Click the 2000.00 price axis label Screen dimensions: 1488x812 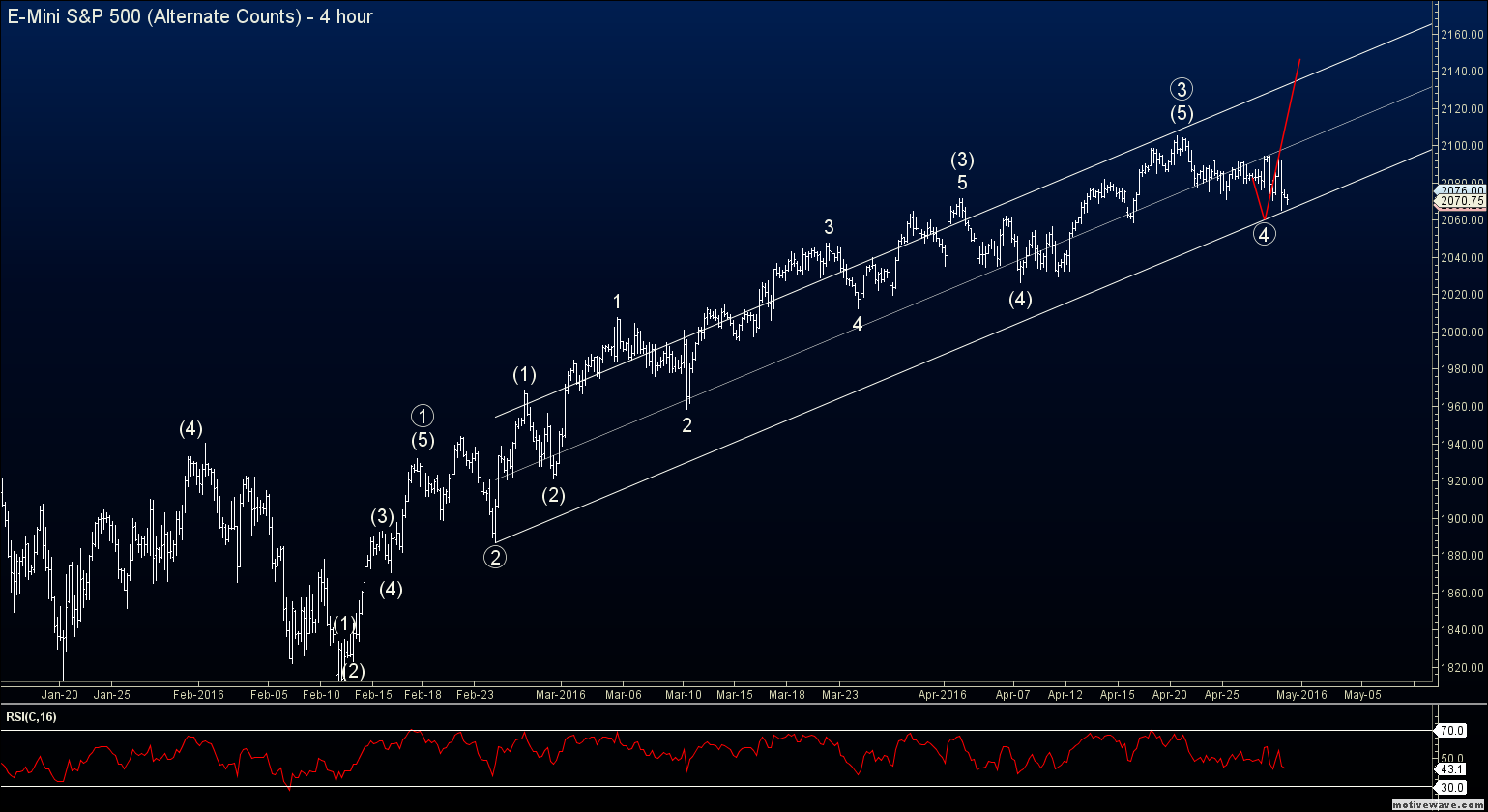(x=1461, y=333)
